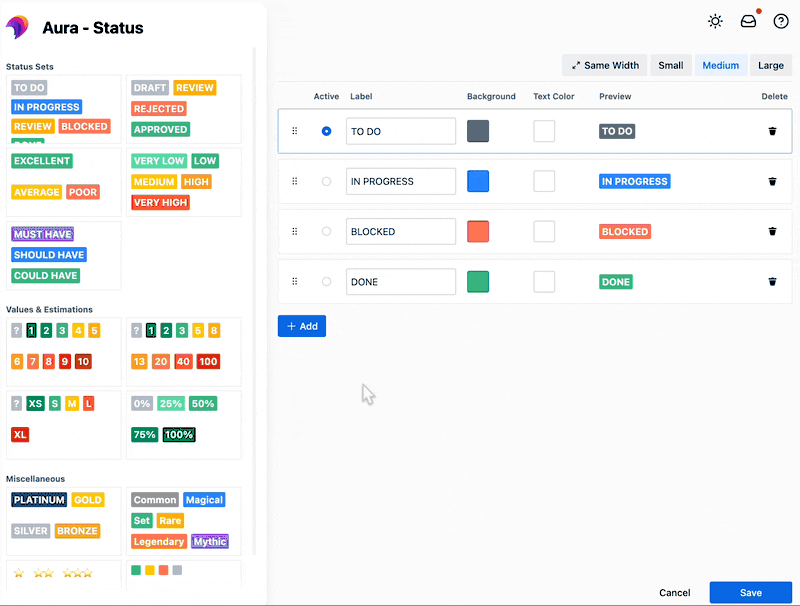Image resolution: width=800 pixels, height=606 pixels.
Task: Delete the IN PROGRESS status row
Action: pyautogui.click(x=772, y=181)
